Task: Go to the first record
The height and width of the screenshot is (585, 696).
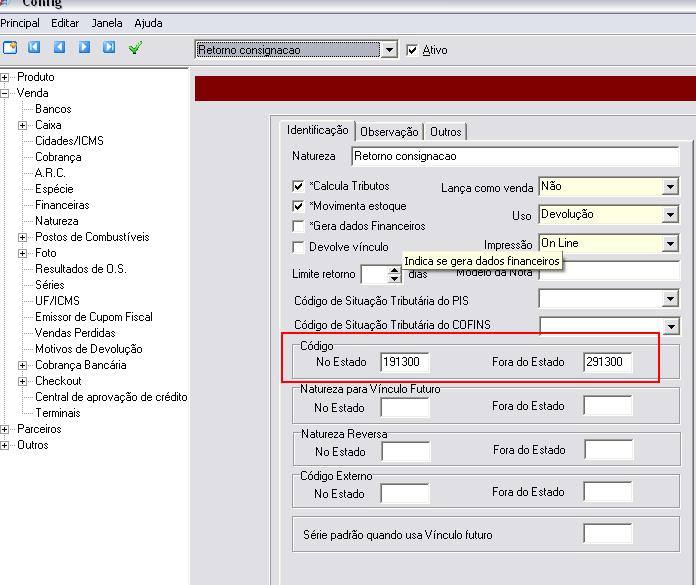Action: [35, 47]
